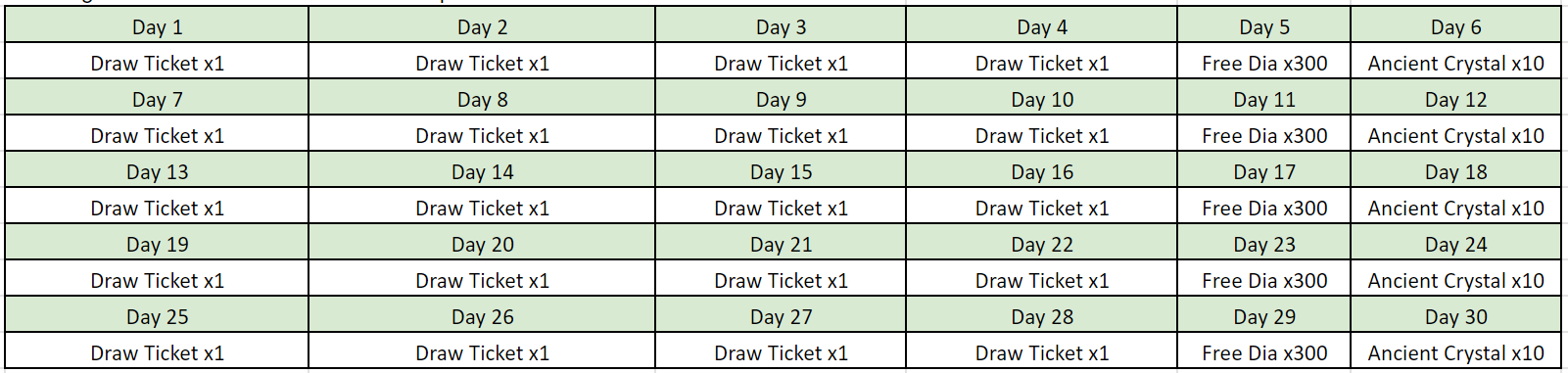This screenshot has height=373, width=1568.
Task: Click the Draw Ticket x1 cell under Day 9
Action: point(781,134)
